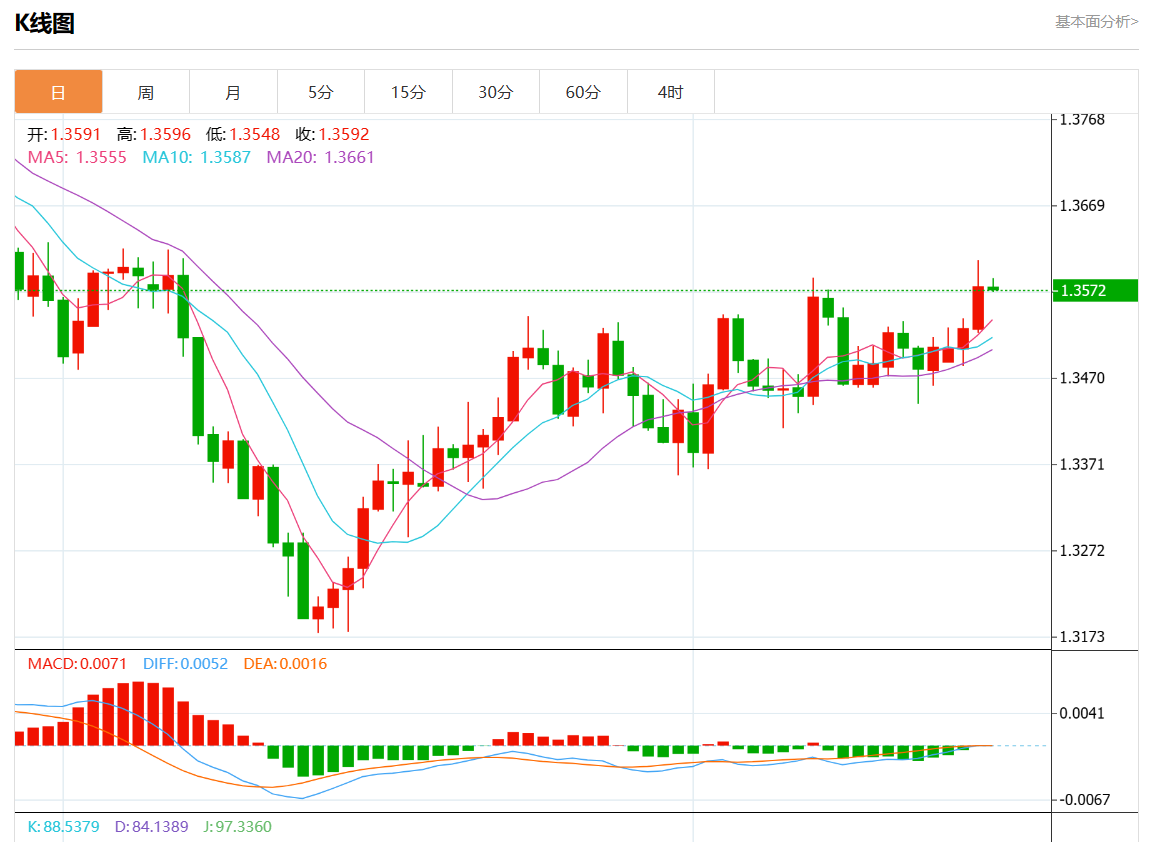The width and height of the screenshot is (1157, 842).
Task: Open the 5分 timeframe tab
Action: 321,92
